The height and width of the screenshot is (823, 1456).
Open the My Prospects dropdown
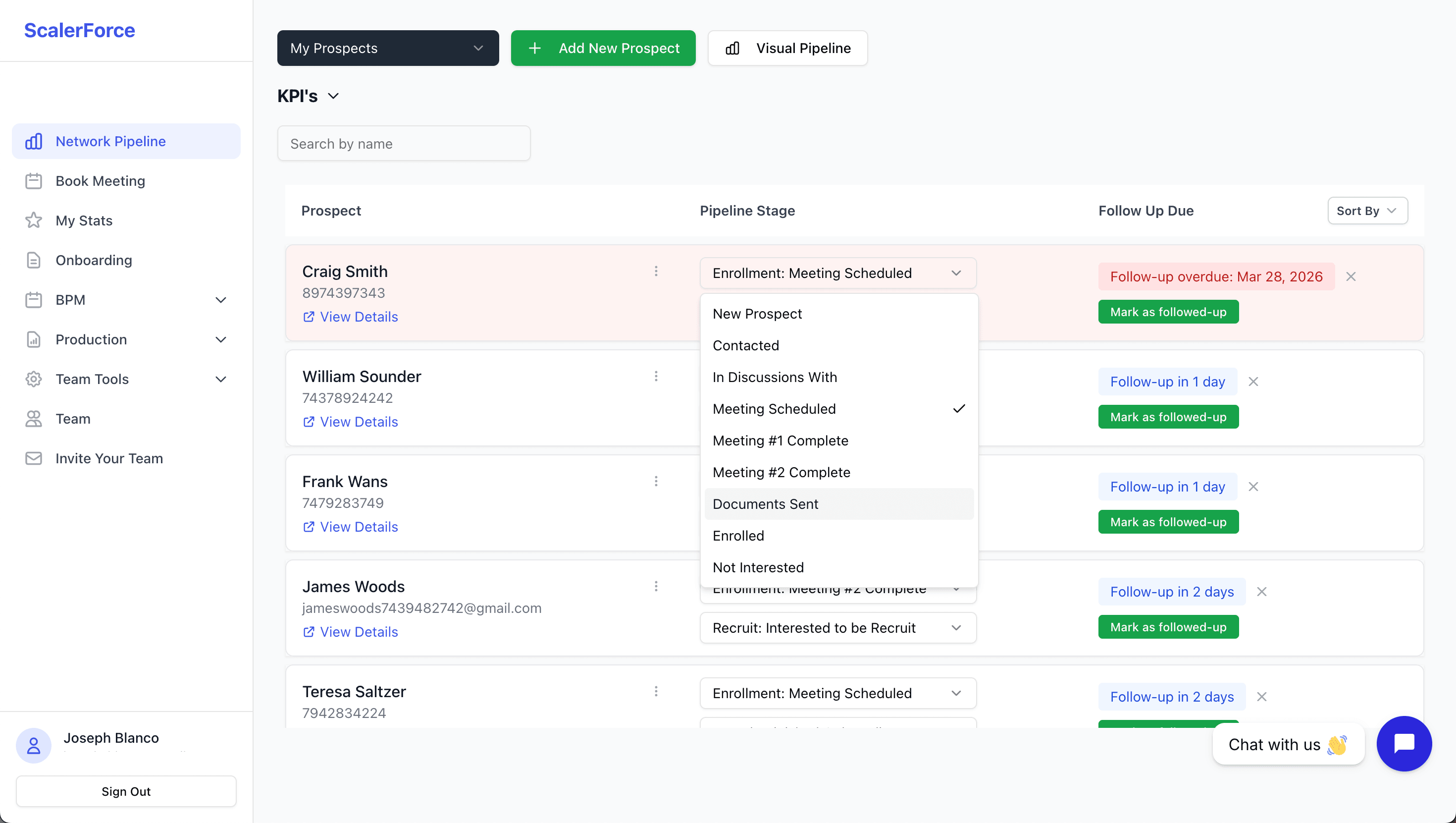coord(388,48)
